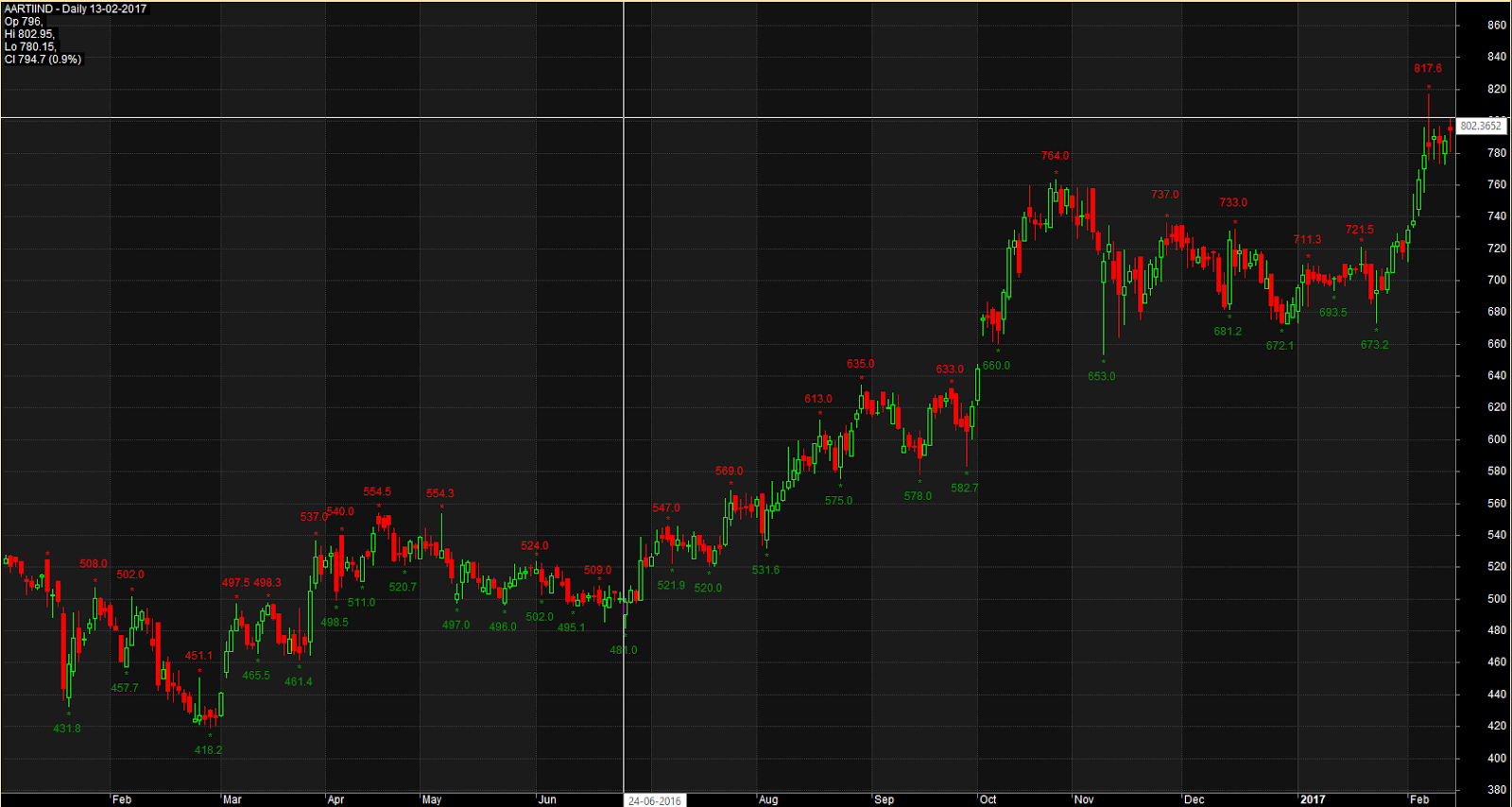Click the 569.0 swing high label
1512x807 pixels.
730,471
